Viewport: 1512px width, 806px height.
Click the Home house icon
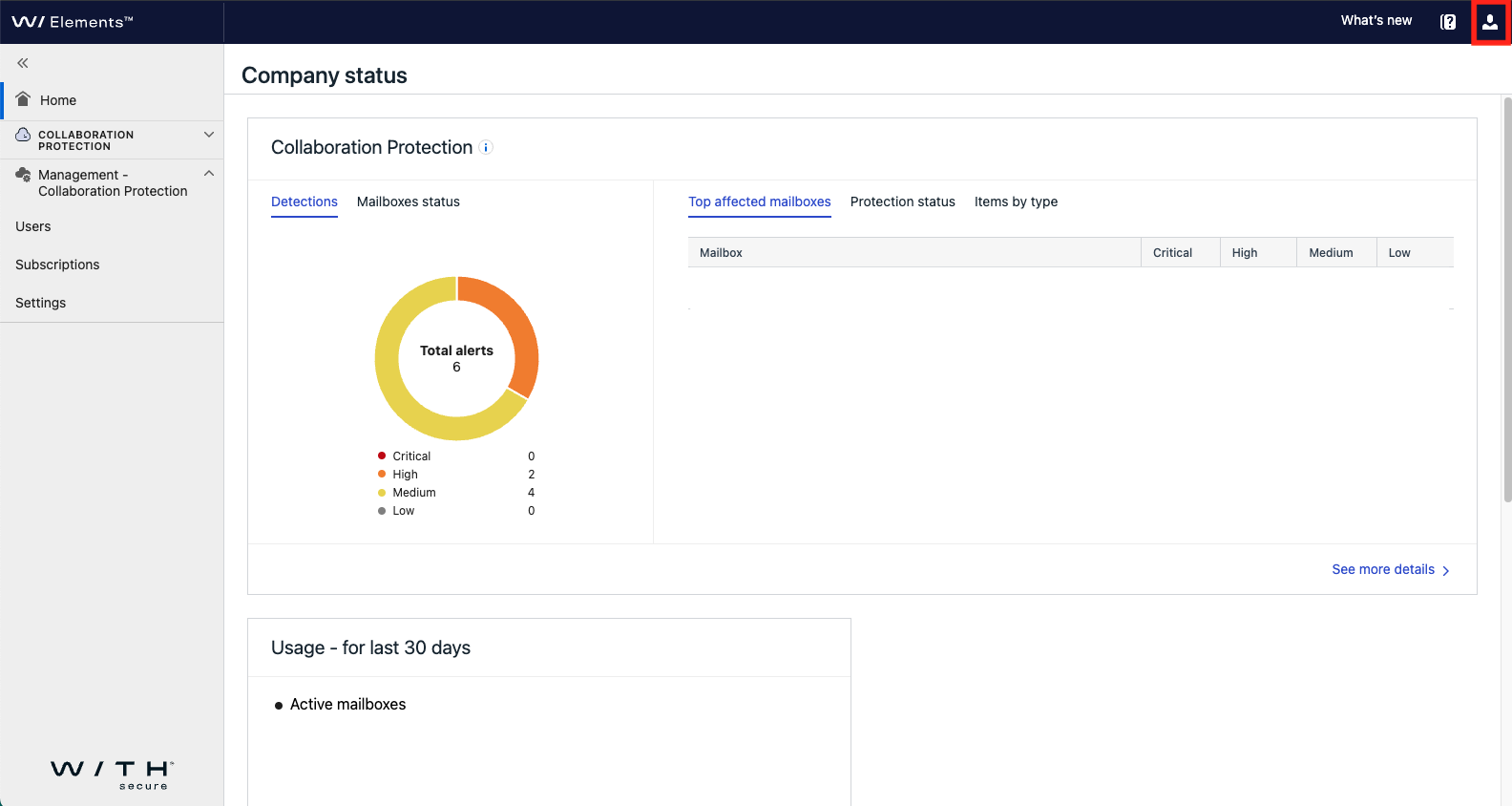24,99
